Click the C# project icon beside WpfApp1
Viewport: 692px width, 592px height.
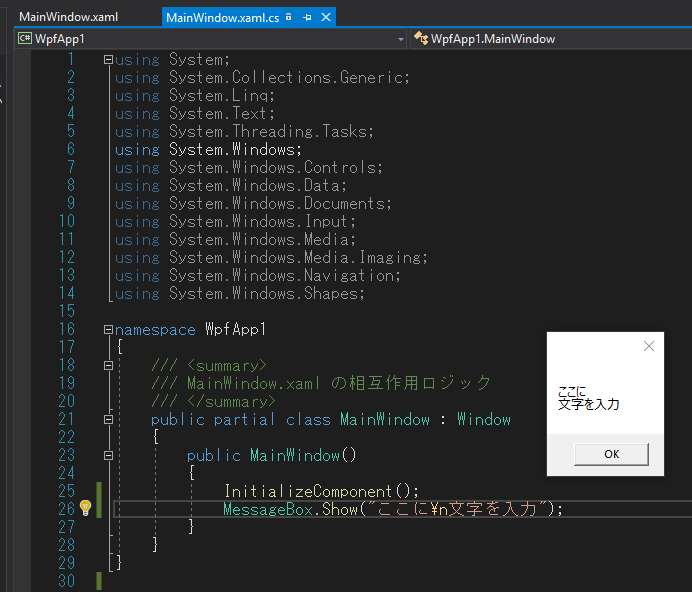coord(25,39)
